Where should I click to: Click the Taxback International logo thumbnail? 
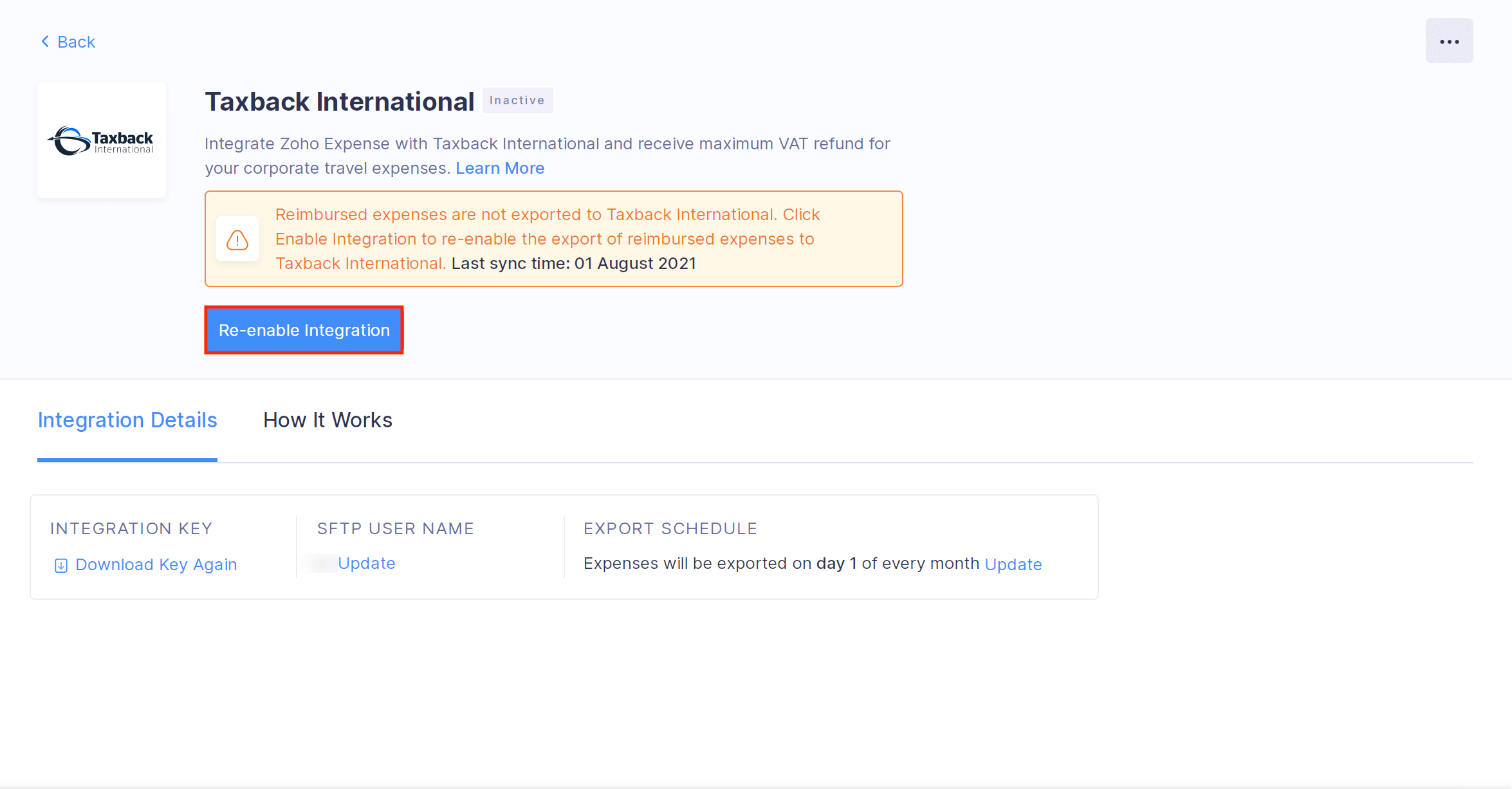(x=102, y=140)
